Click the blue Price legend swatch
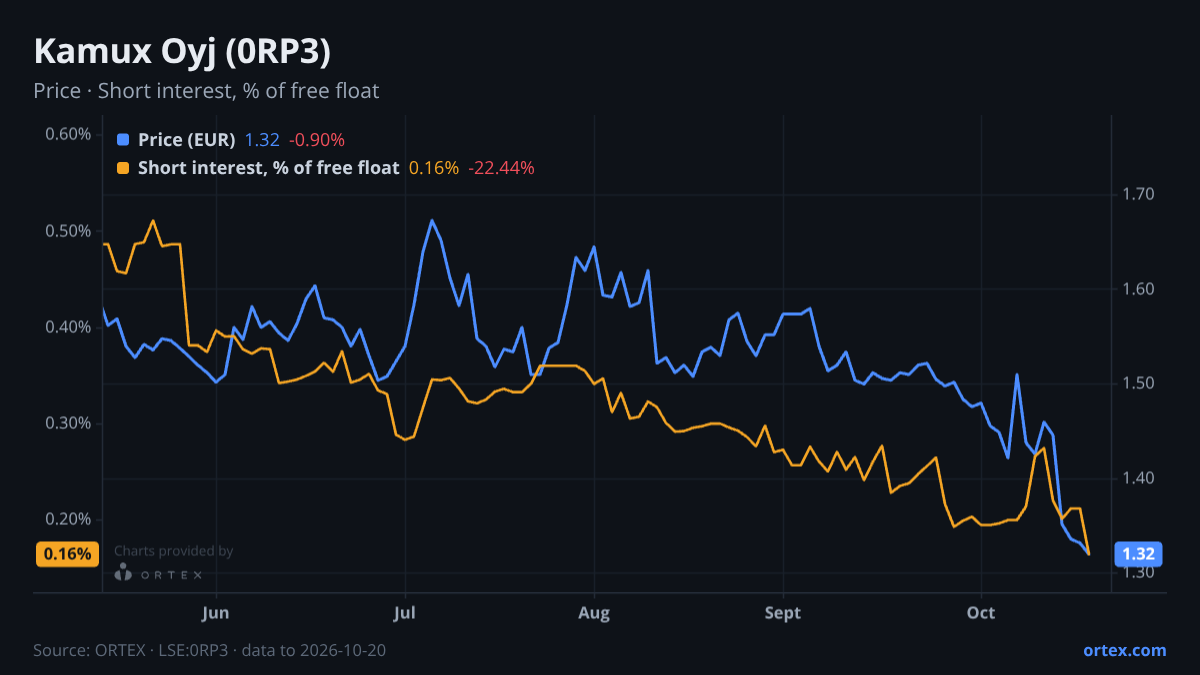1200x675 pixels. [123, 140]
